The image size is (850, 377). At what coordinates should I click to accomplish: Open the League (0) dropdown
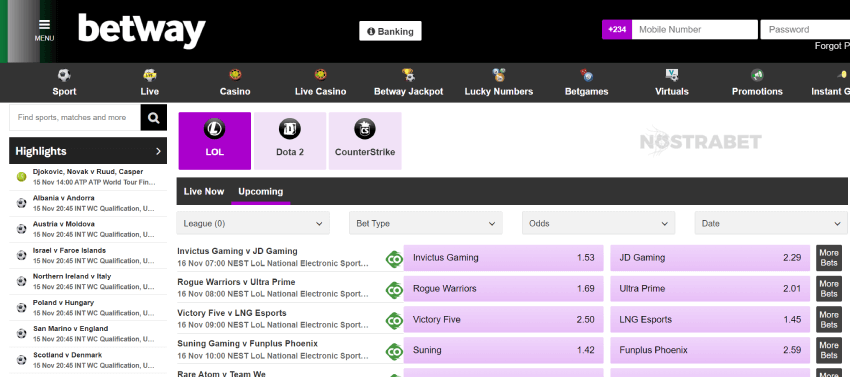click(x=253, y=223)
